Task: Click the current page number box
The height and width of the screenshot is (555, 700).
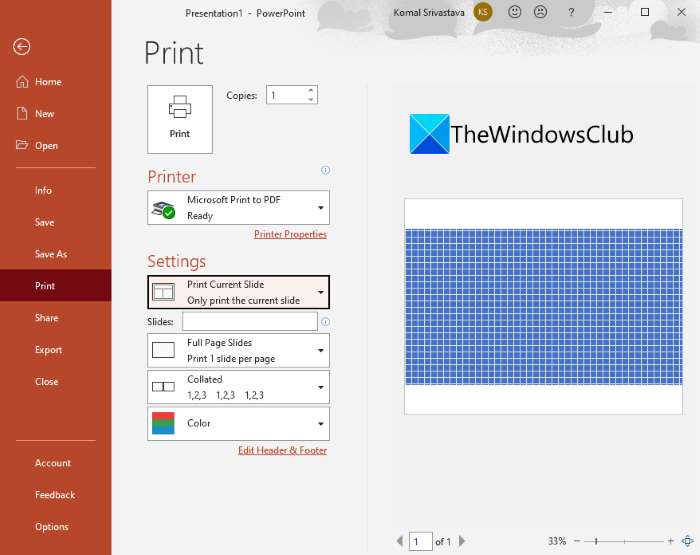Action: point(421,542)
